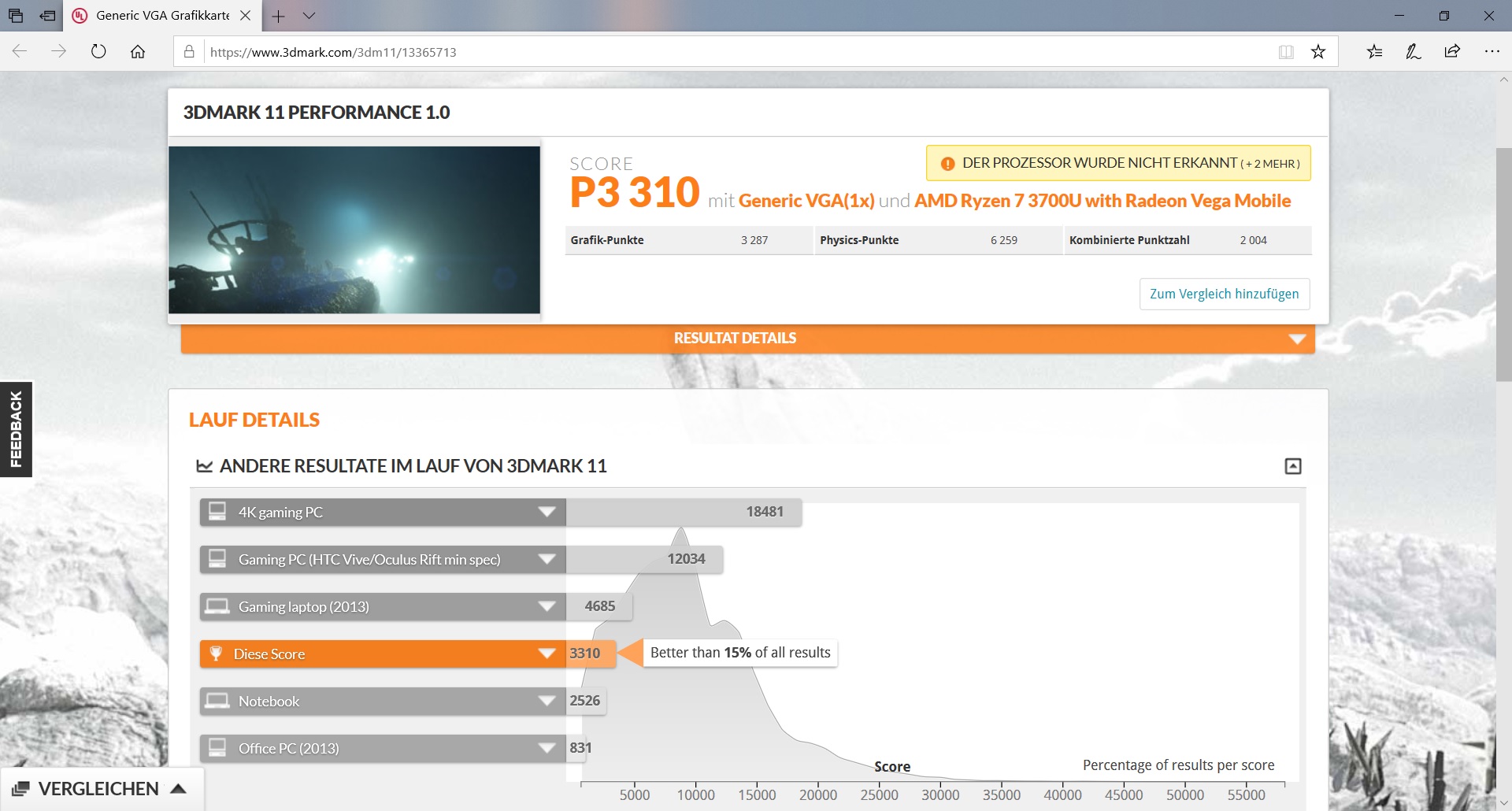
Task: Click the orange warning exclamation icon
Action: pyautogui.click(x=947, y=164)
